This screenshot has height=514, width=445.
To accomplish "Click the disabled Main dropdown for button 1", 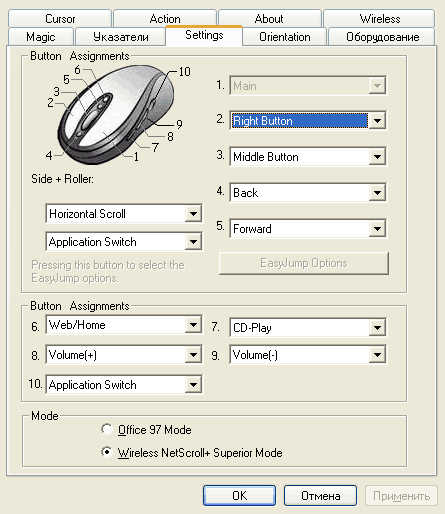I will coord(308,86).
